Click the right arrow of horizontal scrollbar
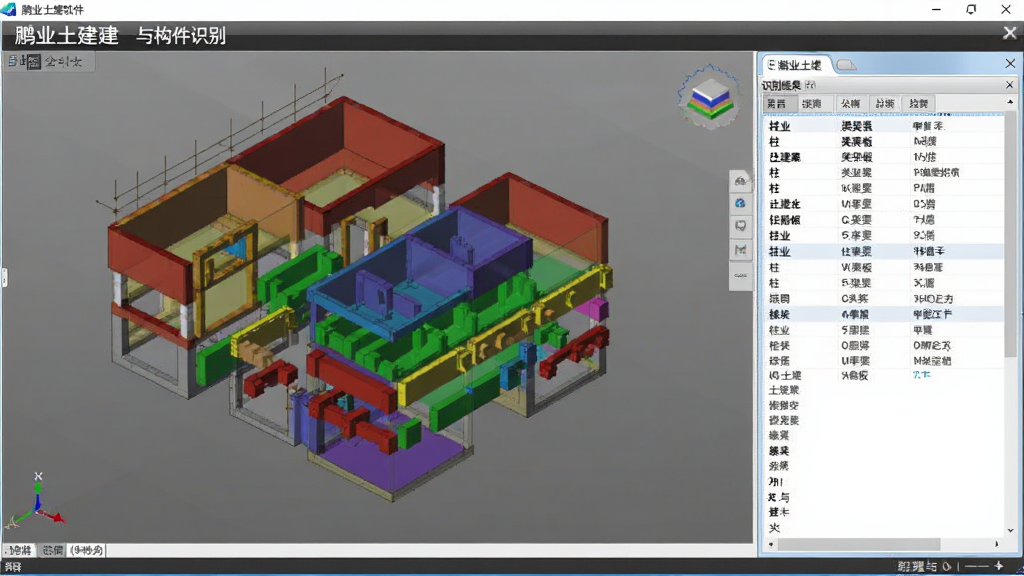This screenshot has width=1024, height=576. point(997,544)
